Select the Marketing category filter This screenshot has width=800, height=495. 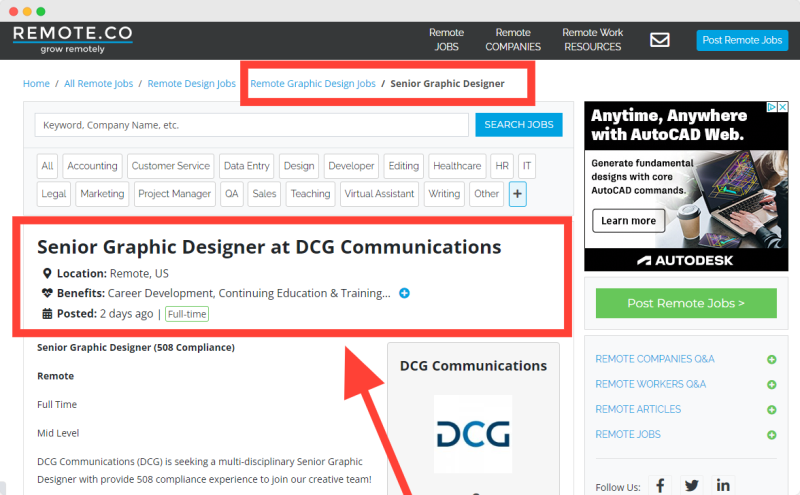[102, 194]
